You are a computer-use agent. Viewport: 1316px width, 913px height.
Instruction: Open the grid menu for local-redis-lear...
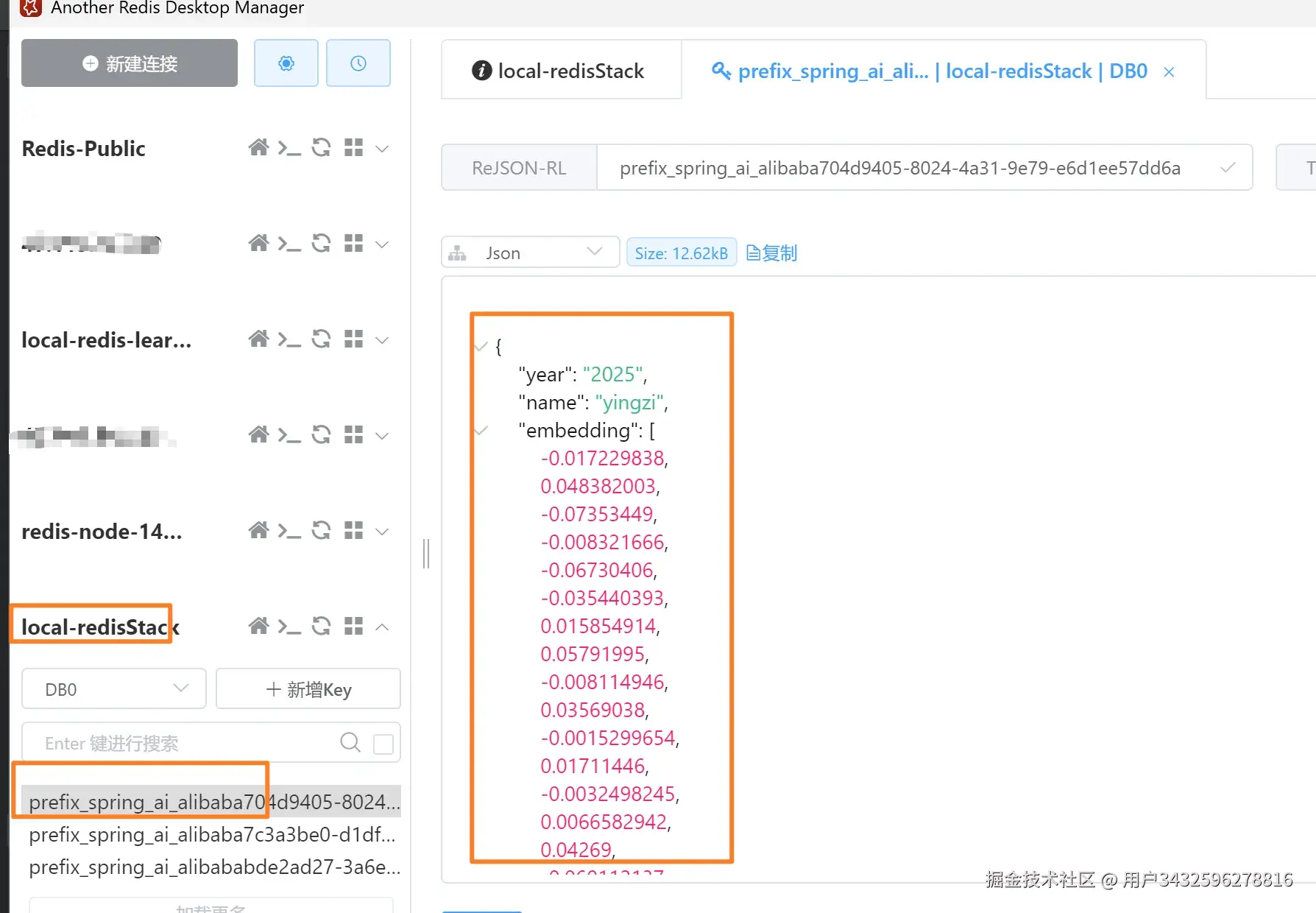tap(354, 339)
